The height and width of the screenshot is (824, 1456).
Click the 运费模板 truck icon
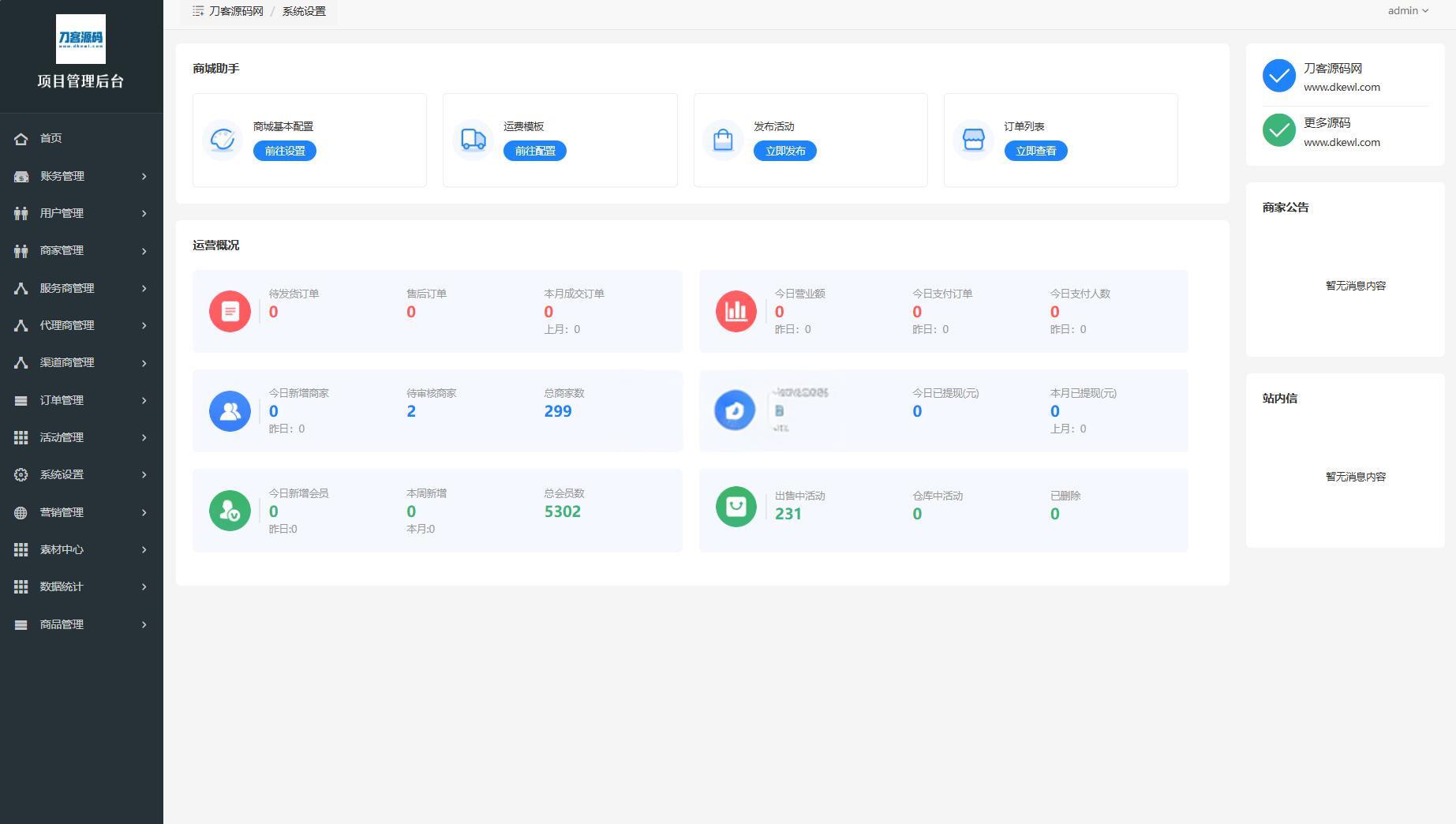pyautogui.click(x=473, y=140)
